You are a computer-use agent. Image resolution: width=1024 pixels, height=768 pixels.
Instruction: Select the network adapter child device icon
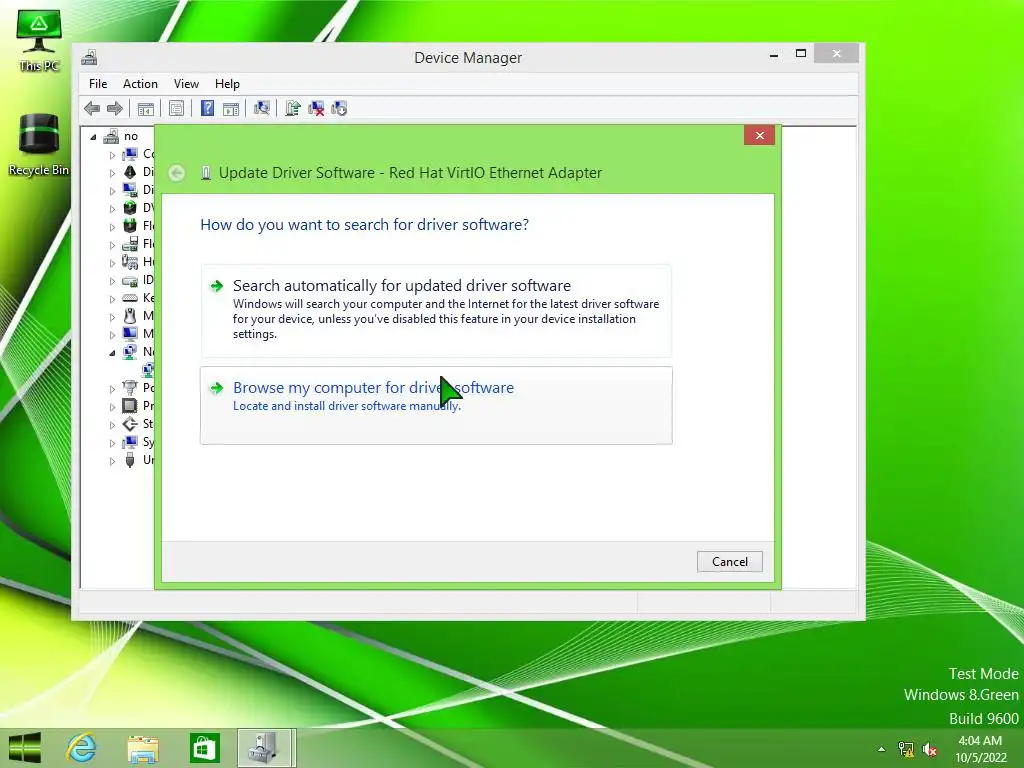point(149,370)
